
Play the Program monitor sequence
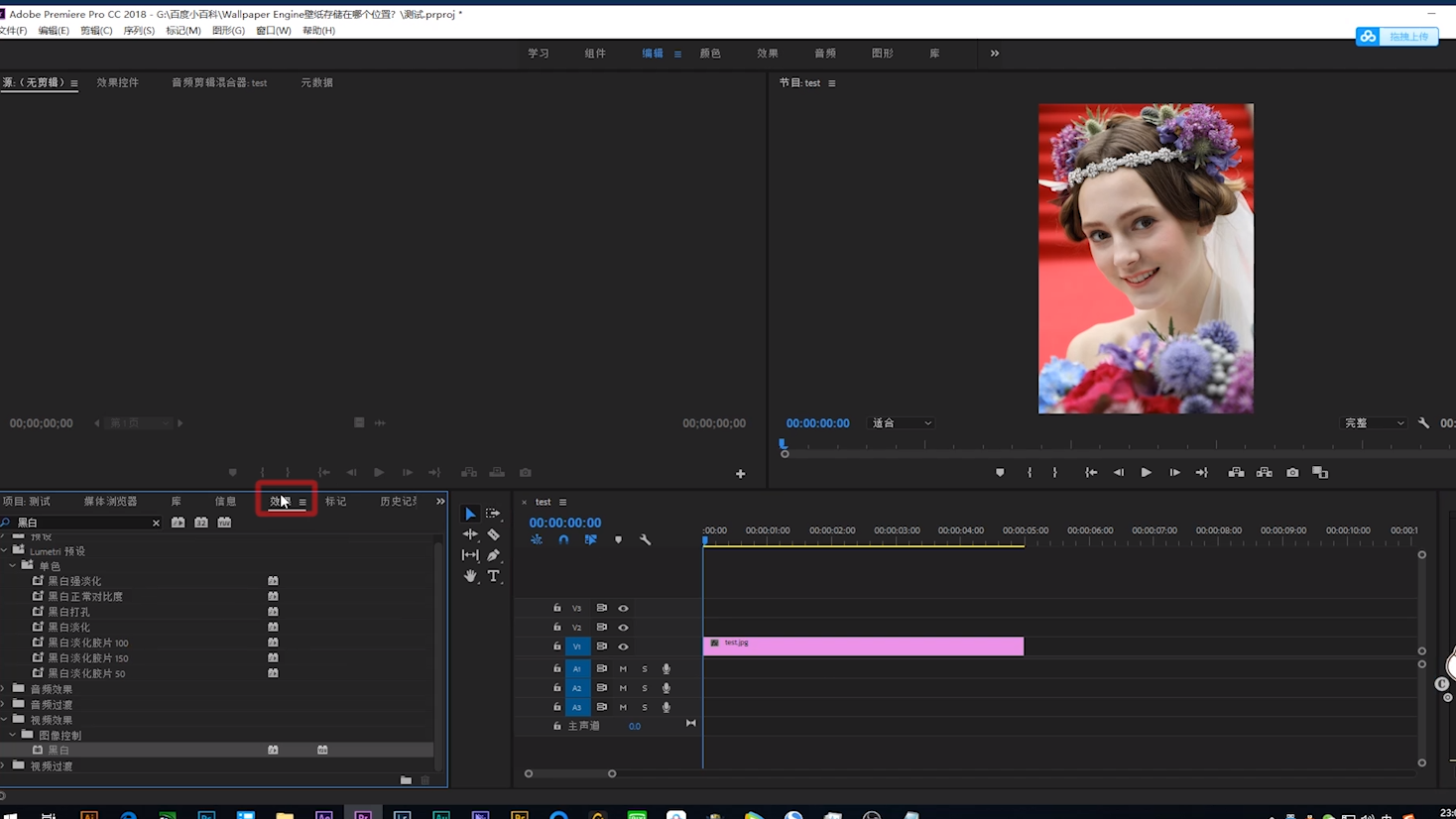coord(1147,473)
